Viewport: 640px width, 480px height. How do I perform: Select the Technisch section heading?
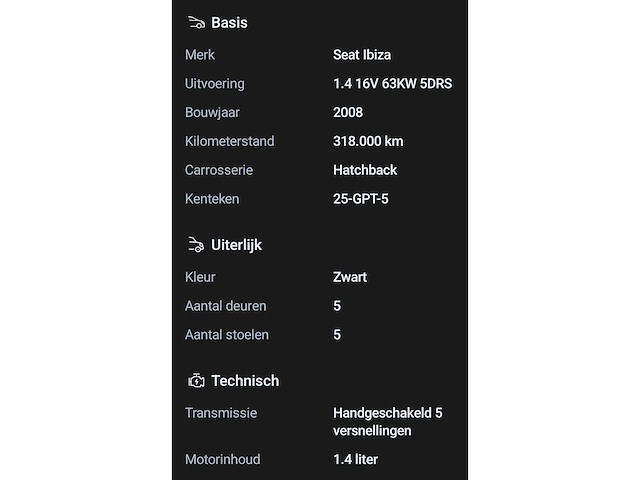point(245,380)
